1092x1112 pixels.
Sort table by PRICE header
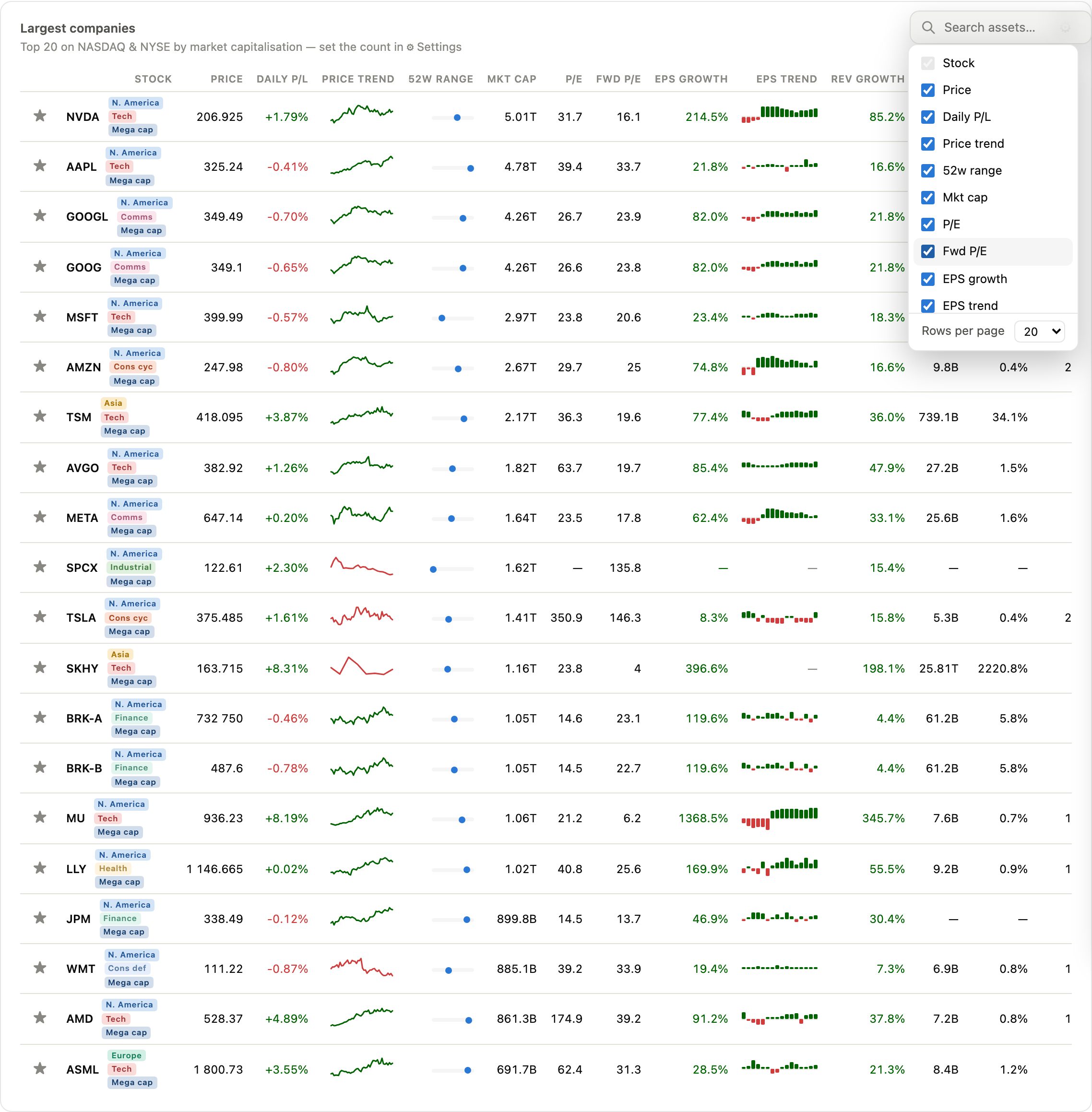click(226, 79)
